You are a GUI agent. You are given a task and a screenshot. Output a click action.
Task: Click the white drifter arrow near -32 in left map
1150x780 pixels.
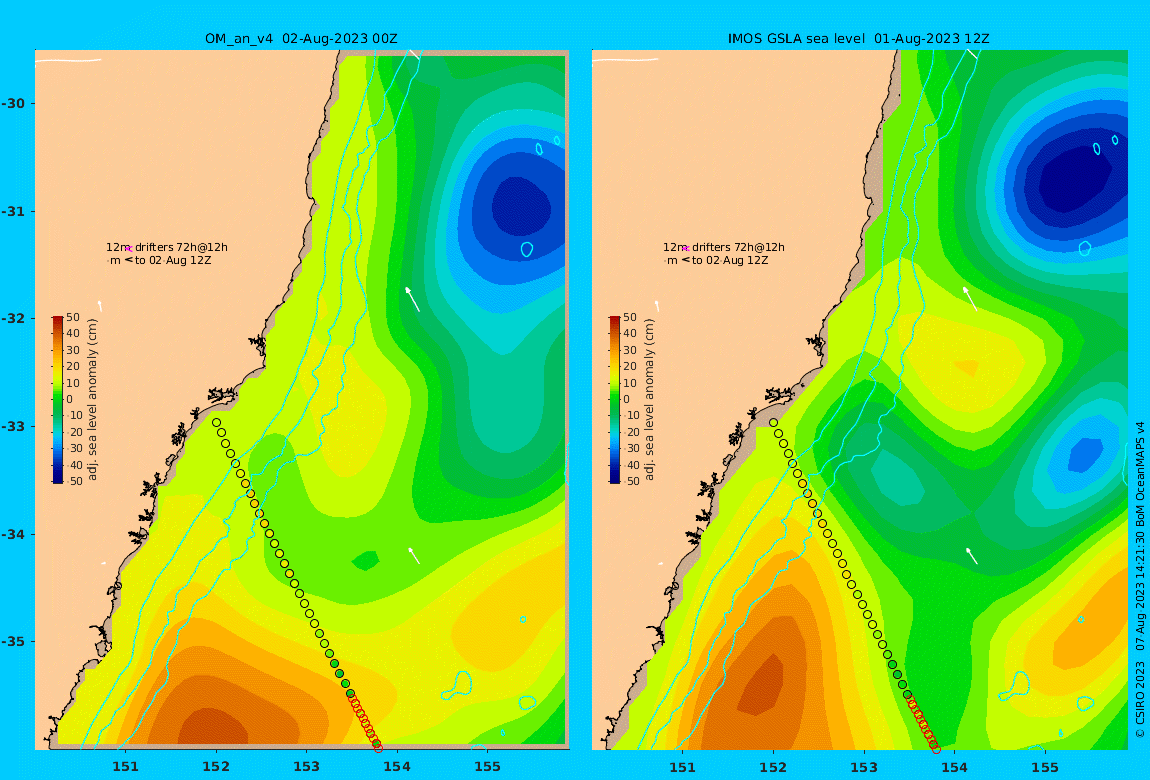coord(412,299)
